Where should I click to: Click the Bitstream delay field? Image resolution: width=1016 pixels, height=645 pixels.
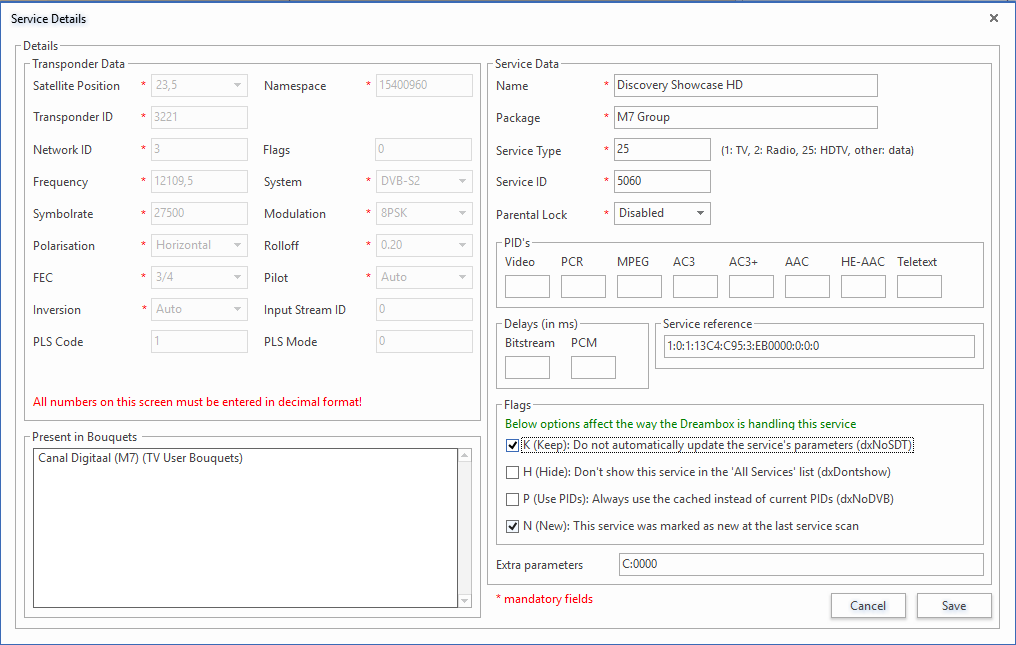(527, 368)
